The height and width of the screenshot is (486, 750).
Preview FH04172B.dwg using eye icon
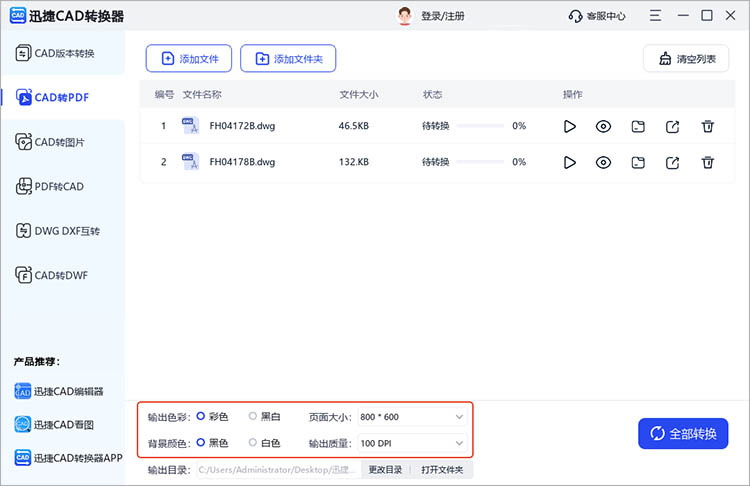[603, 126]
